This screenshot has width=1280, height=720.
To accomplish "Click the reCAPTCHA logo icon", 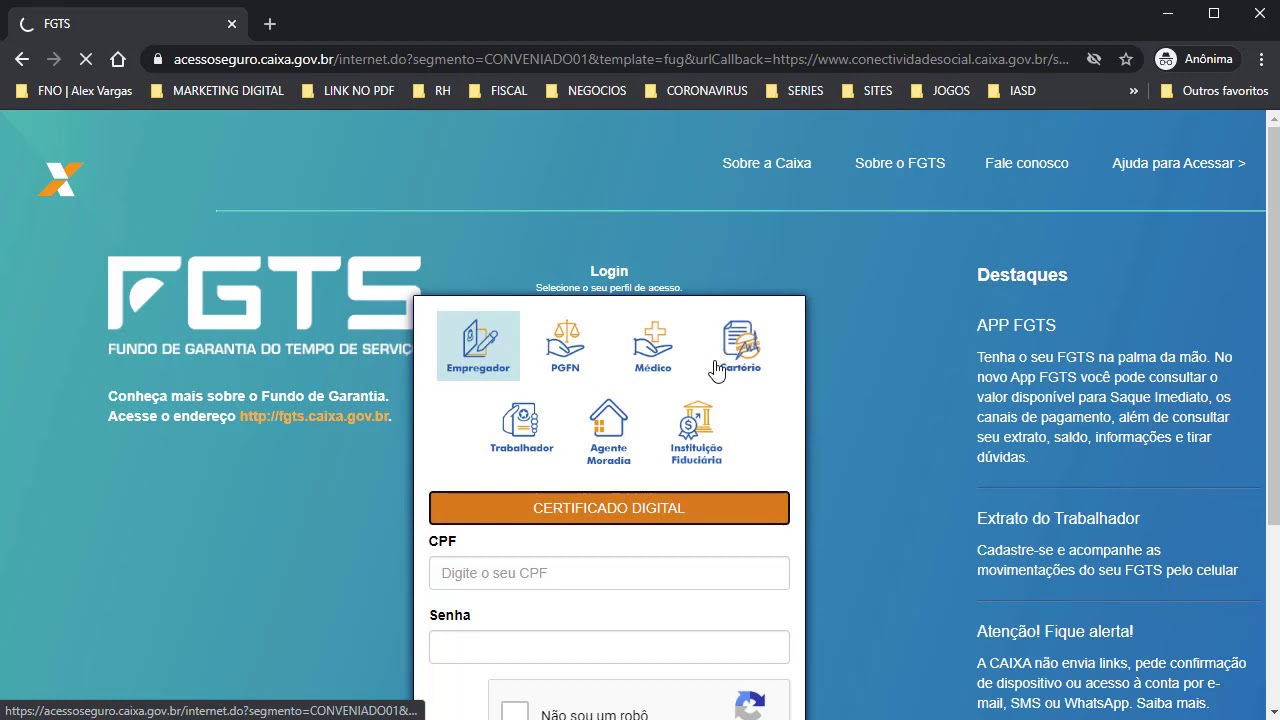I will [750, 704].
